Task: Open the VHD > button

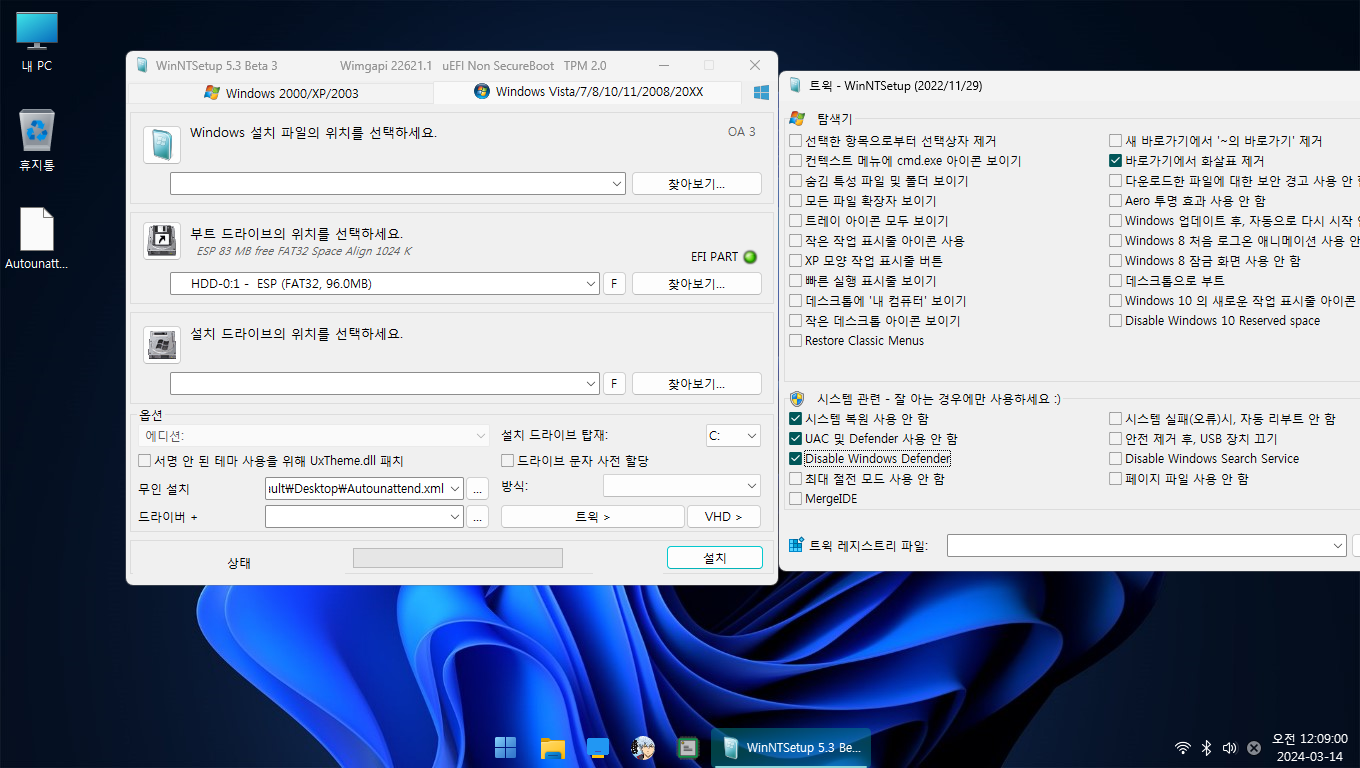Action: 724,517
